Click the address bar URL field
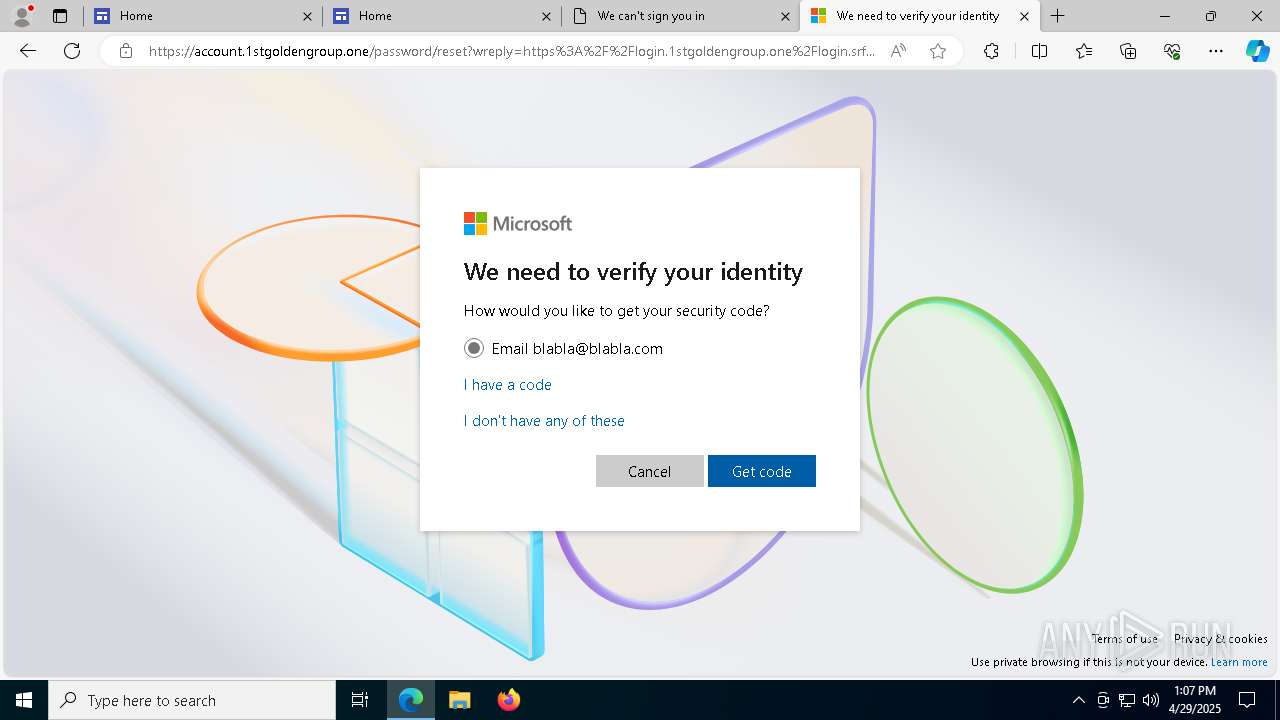Screen dimensions: 1280x720 512,51
